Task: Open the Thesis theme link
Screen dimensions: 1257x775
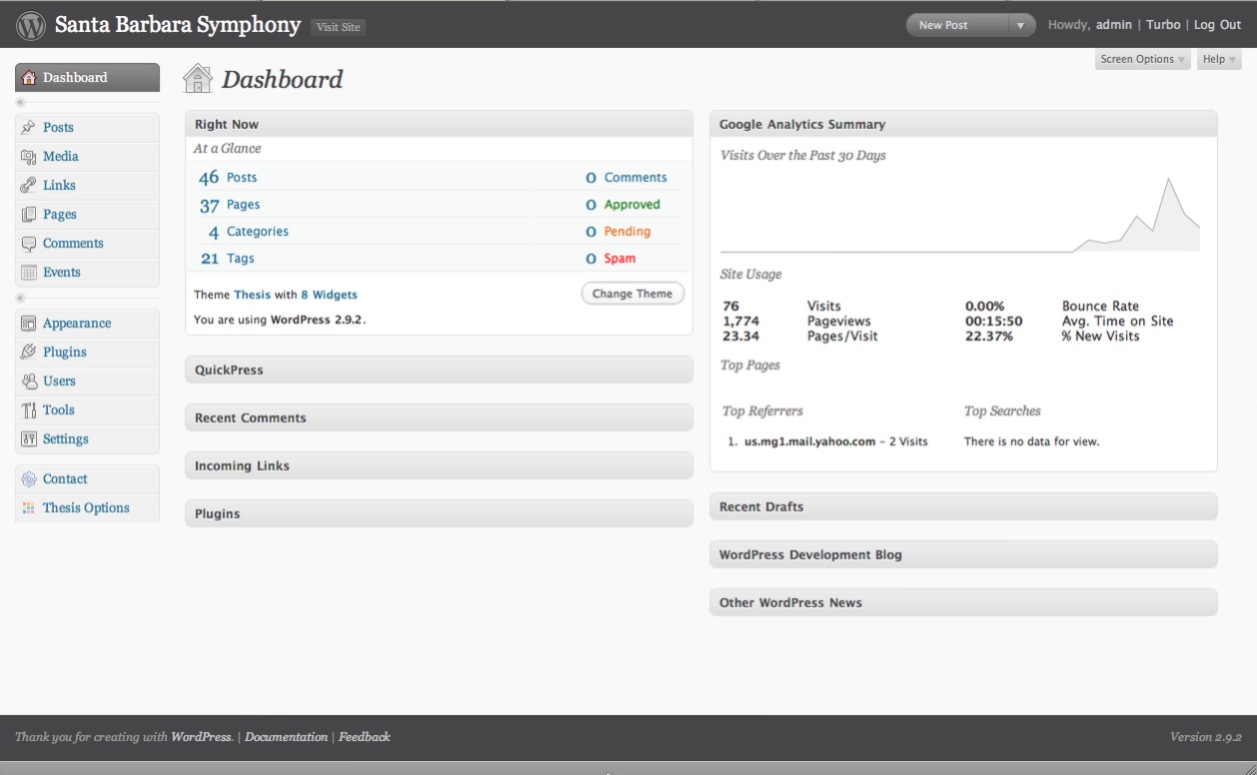Action: 252,295
